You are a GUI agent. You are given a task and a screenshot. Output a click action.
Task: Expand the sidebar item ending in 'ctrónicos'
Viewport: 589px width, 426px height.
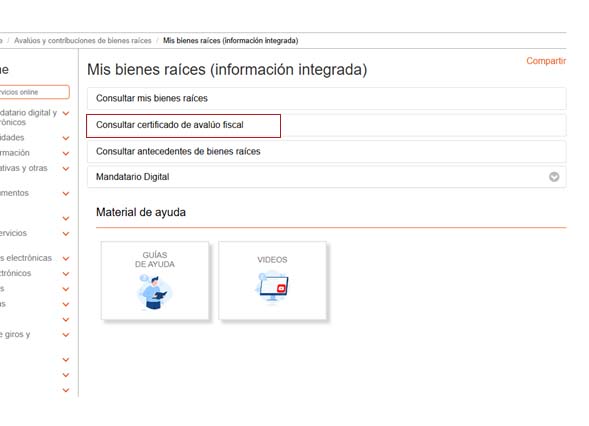pos(66,273)
